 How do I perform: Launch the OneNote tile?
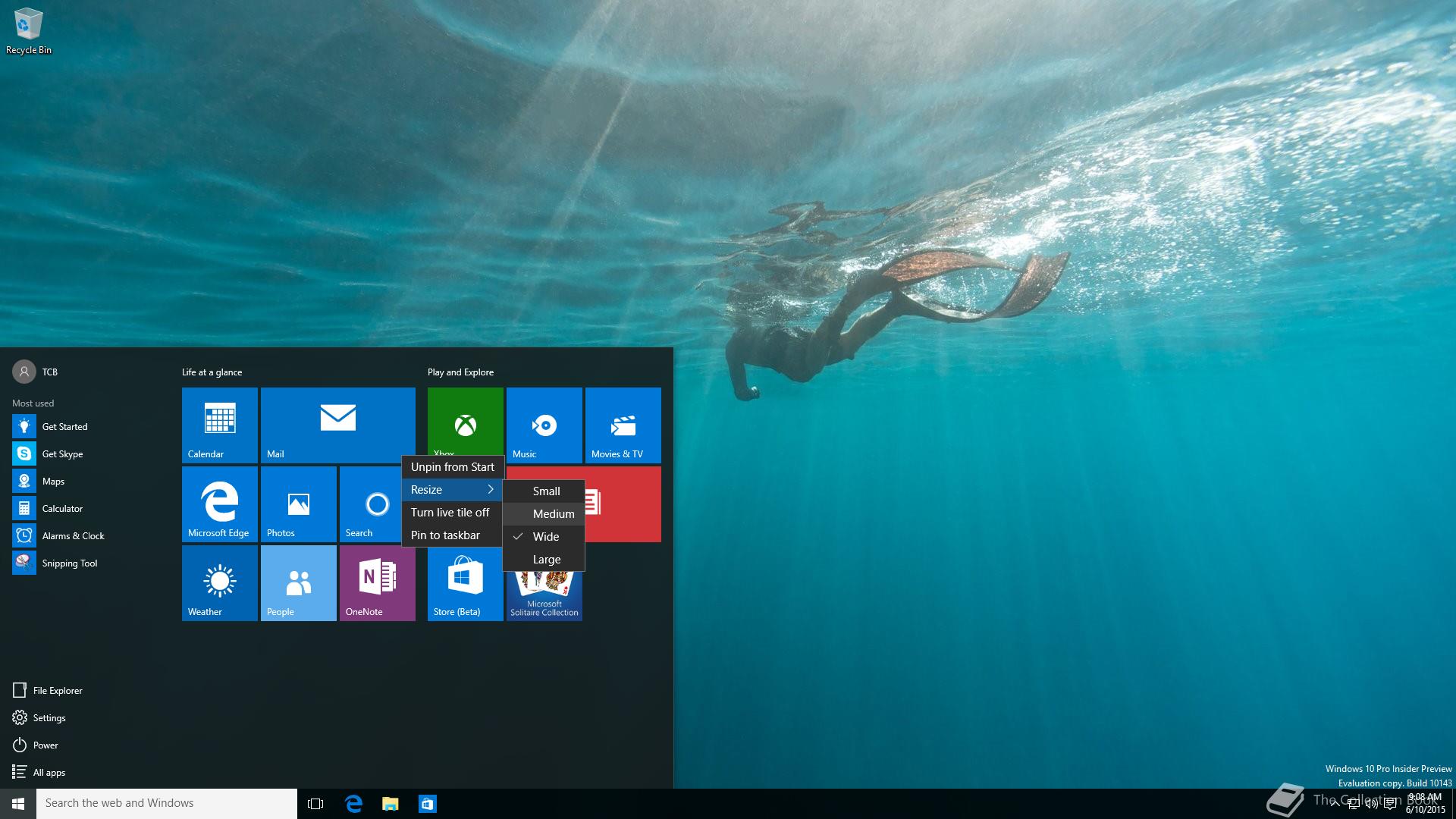click(378, 583)
